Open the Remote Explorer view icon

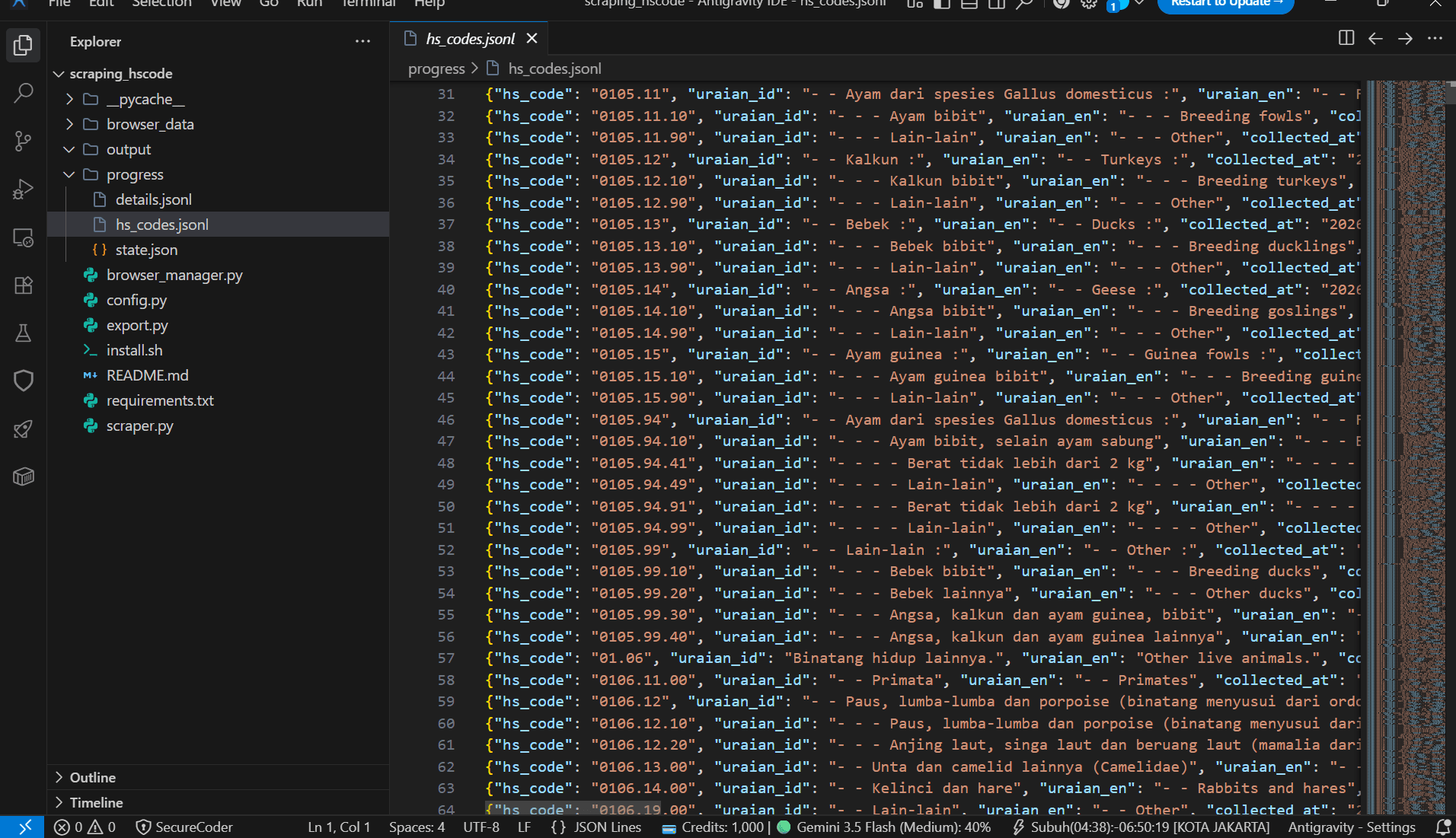pos(23,237)
